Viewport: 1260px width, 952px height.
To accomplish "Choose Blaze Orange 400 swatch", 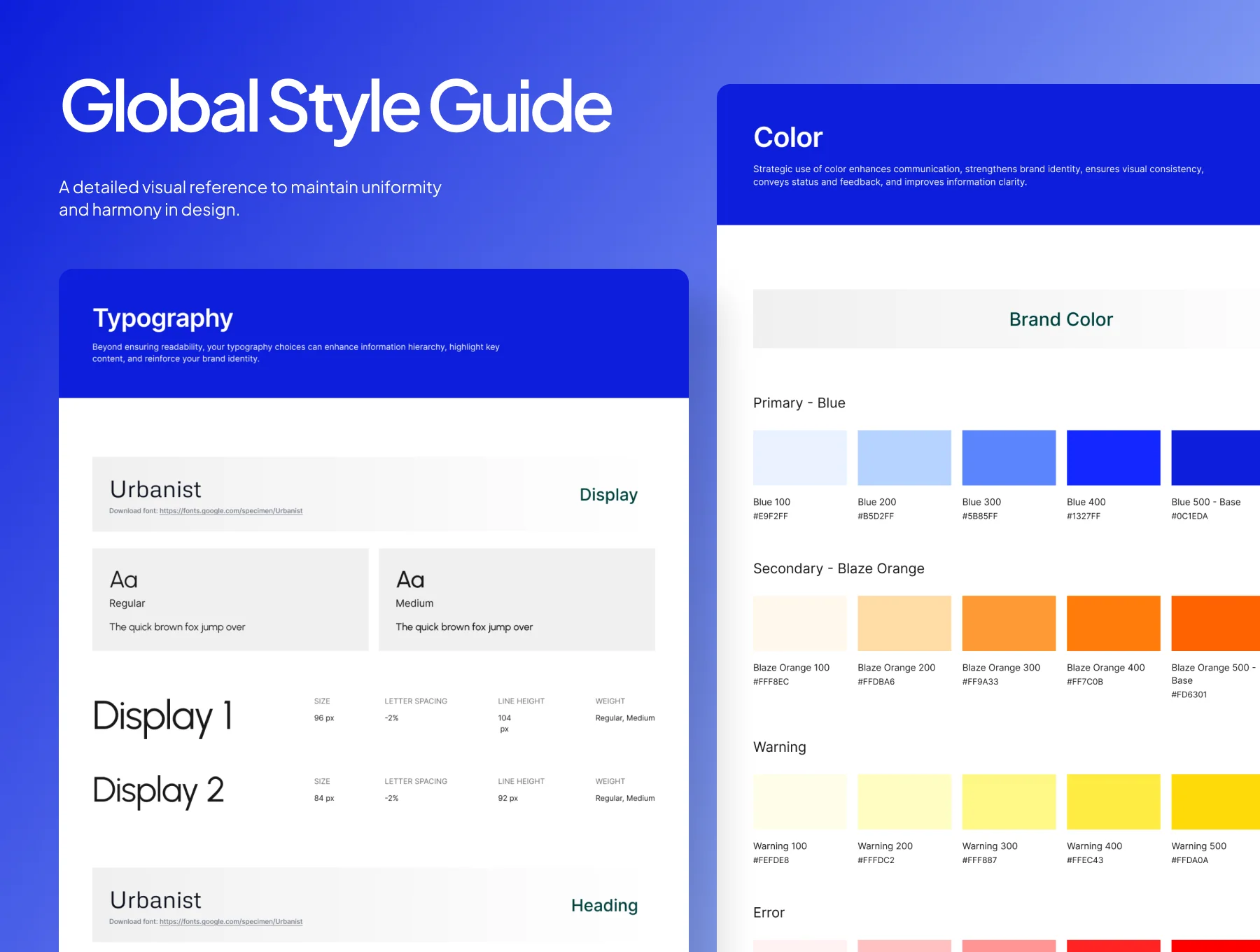I will point(1113,623).
